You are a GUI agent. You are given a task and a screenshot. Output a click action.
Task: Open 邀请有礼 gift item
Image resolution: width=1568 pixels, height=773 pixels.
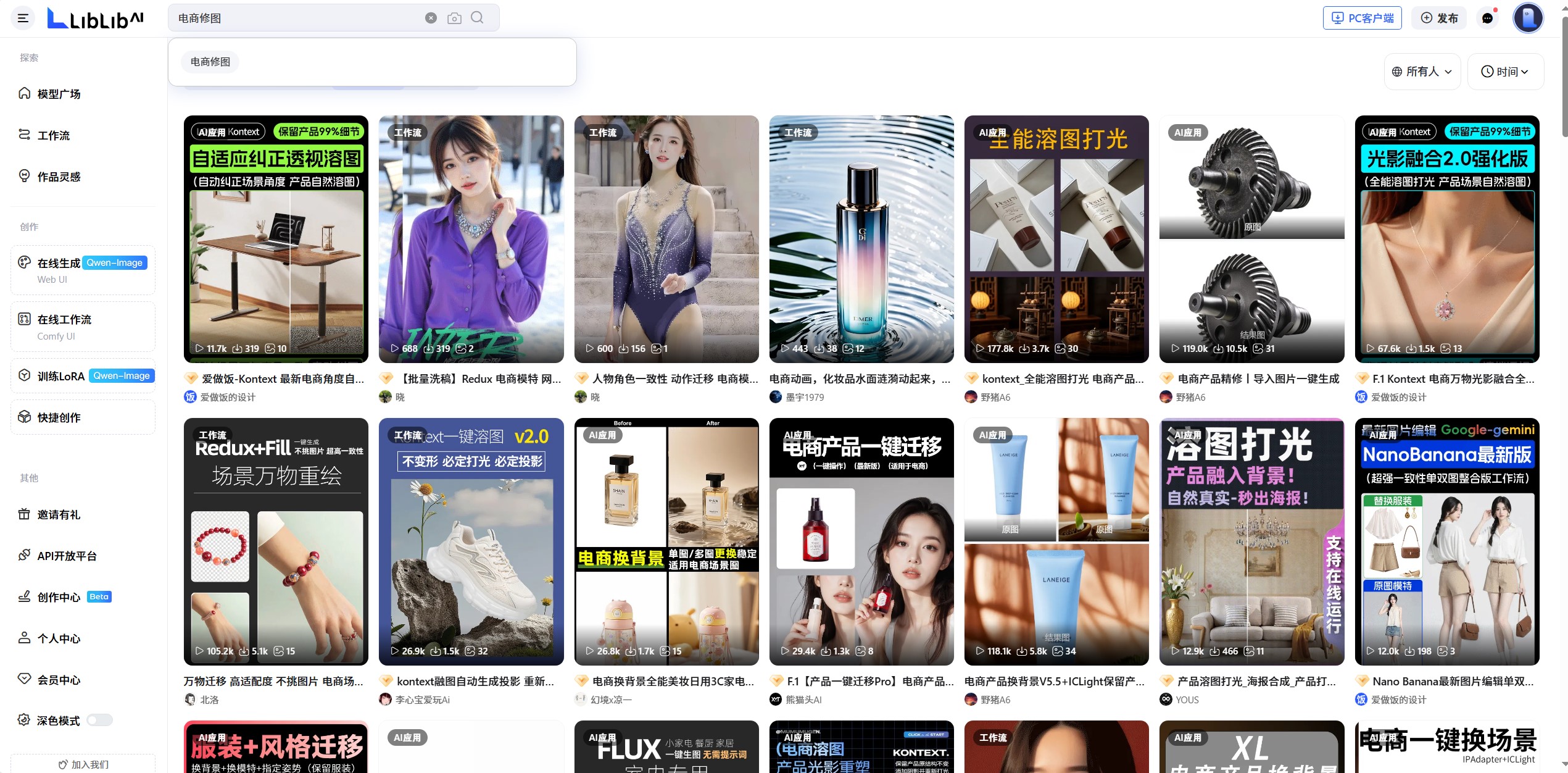(x=59, y=514)
